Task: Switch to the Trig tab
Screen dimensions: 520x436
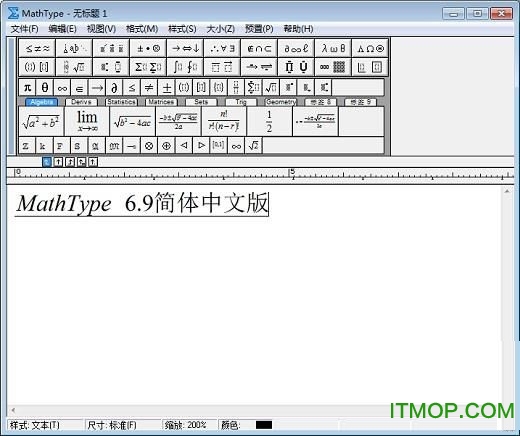Action: (241, 102)
